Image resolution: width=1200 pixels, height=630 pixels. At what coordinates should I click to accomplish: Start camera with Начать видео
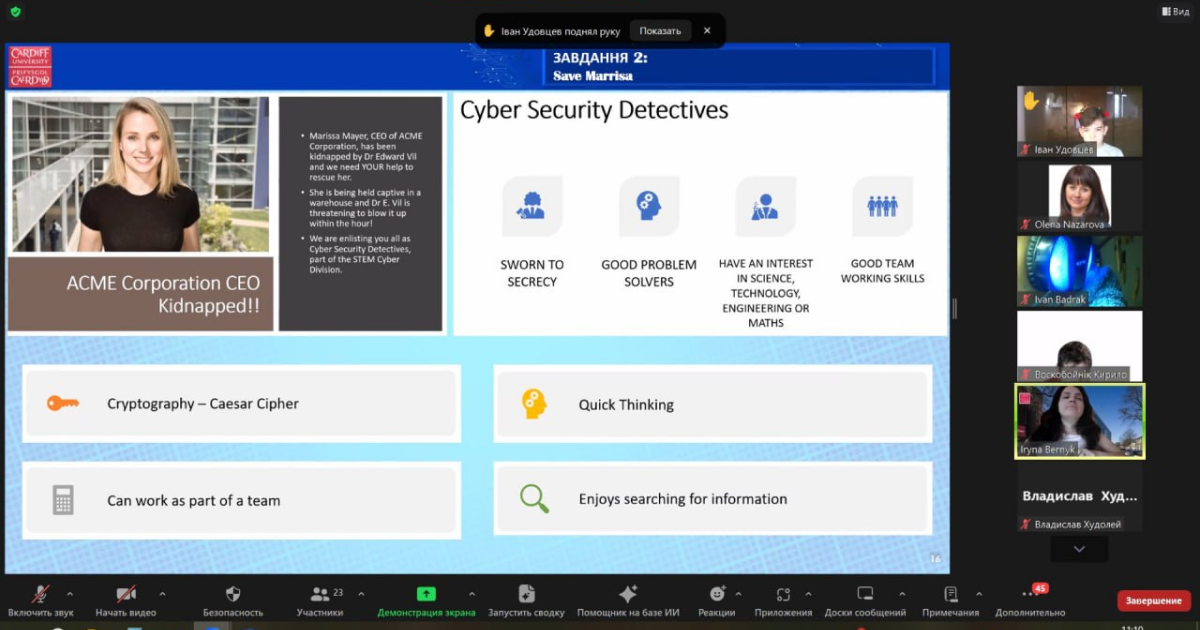126,594
